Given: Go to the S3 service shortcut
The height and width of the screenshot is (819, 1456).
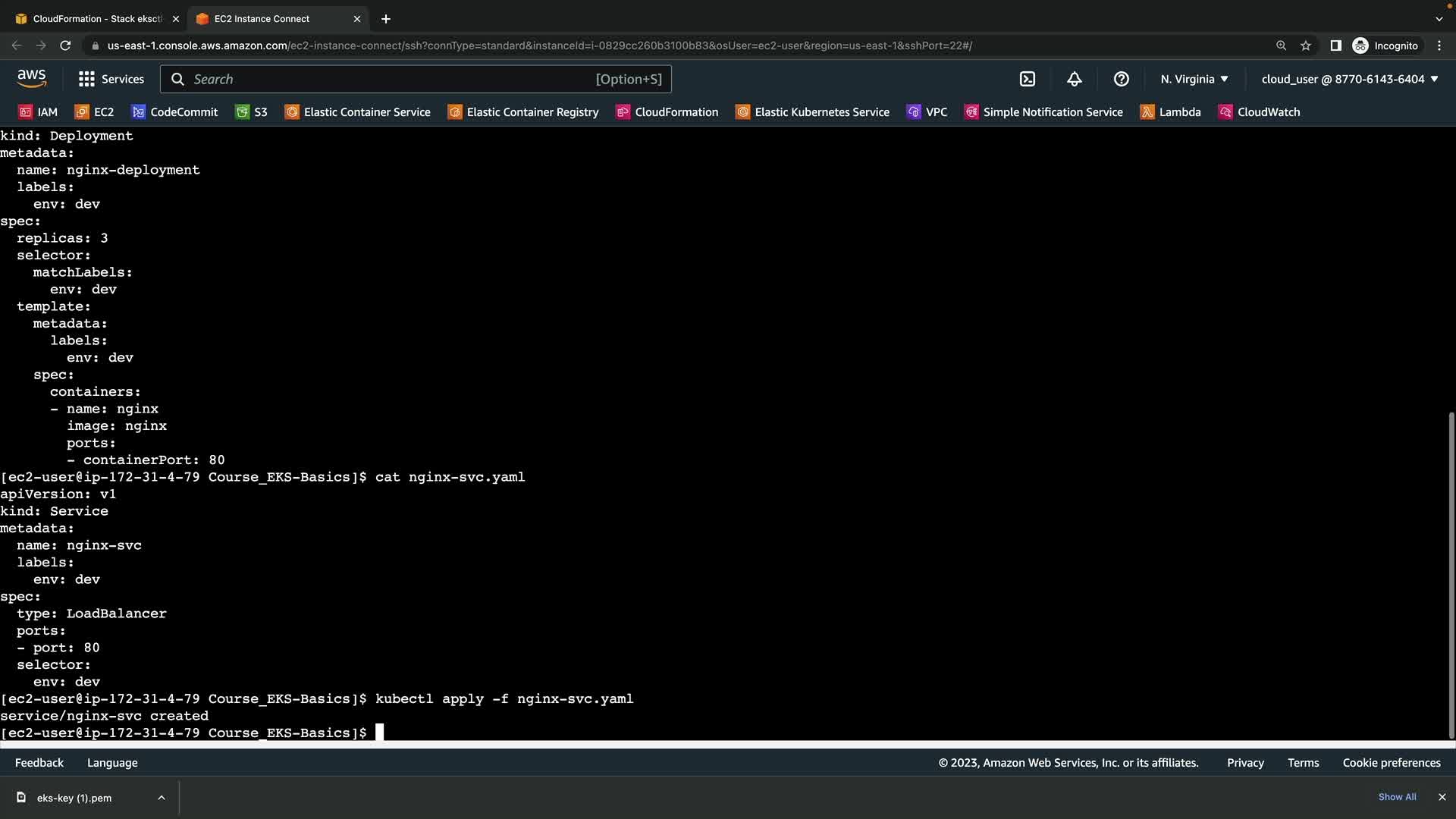Looking at the screenshot, I should pyautogui.click(x=252, y=112).
